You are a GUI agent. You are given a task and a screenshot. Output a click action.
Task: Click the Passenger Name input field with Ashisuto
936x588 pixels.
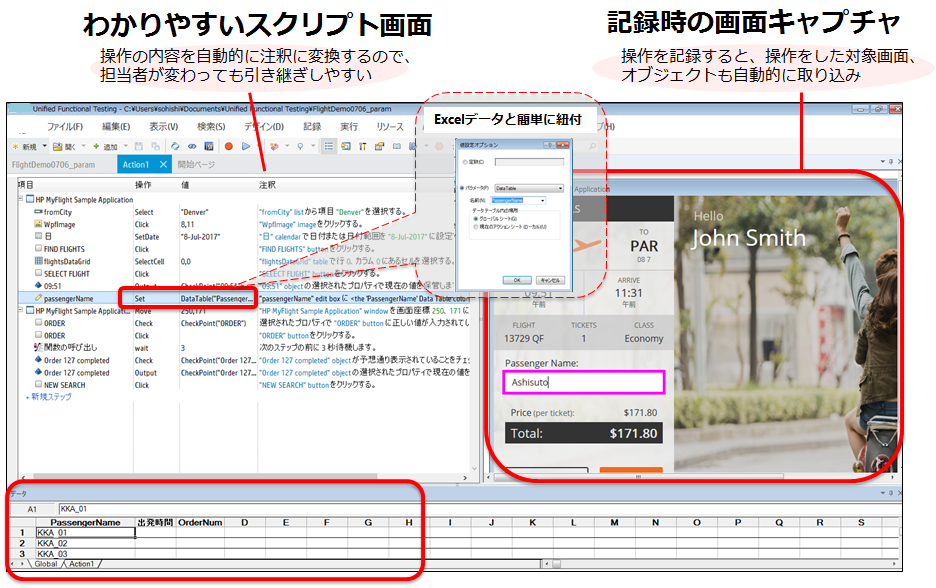(x=584, y=383)
